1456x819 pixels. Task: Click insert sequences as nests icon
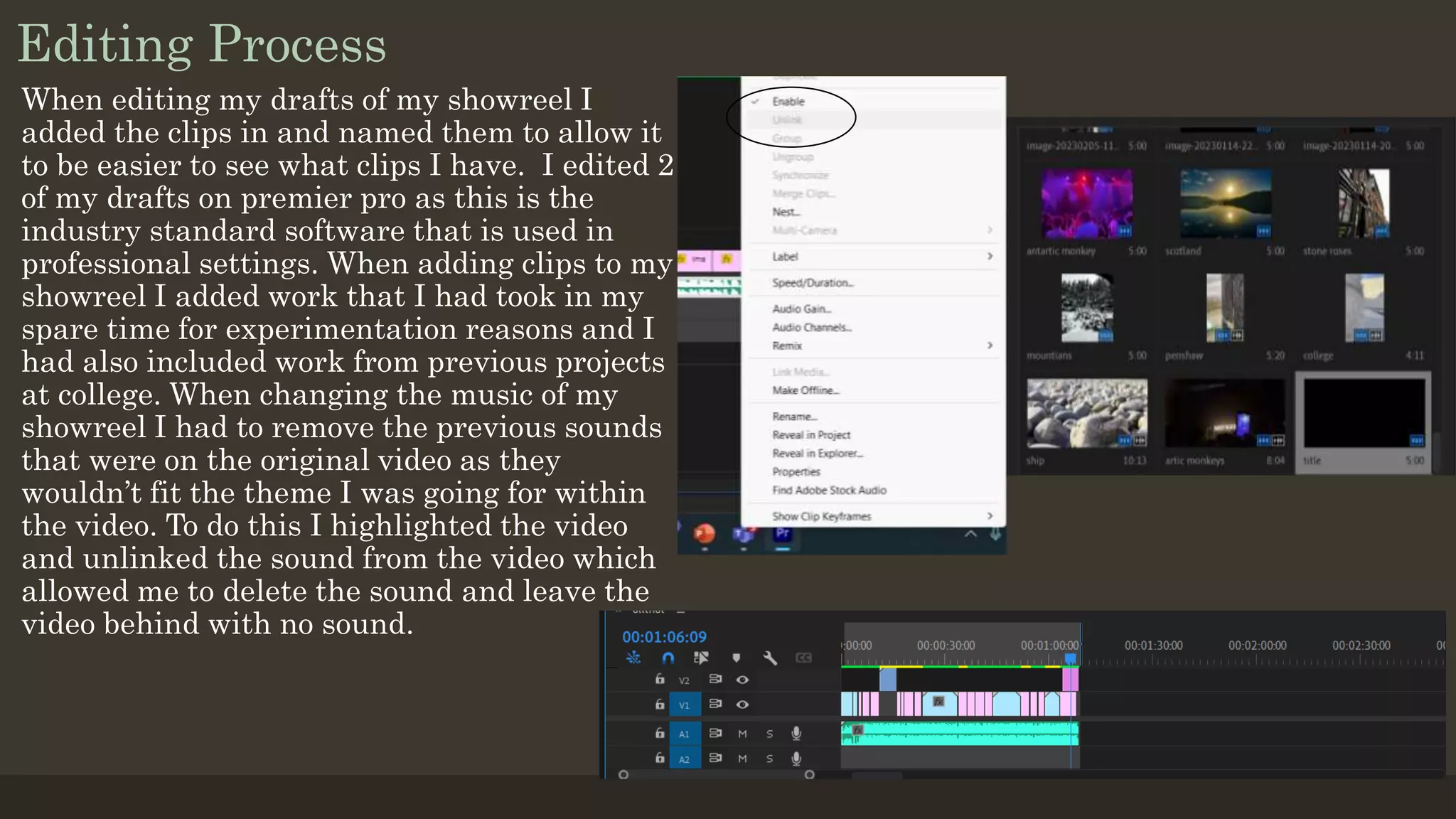pyautogui.click(x=633, y=658)
